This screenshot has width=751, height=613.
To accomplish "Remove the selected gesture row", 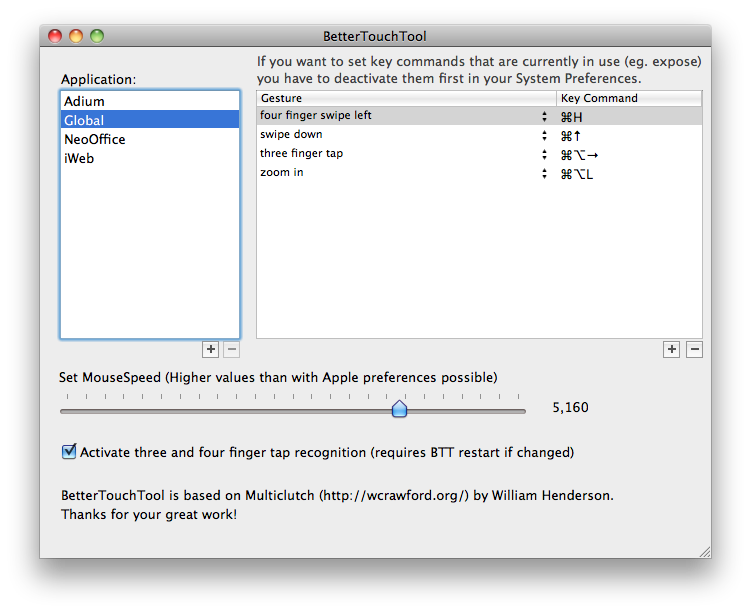I will point(694,350).
